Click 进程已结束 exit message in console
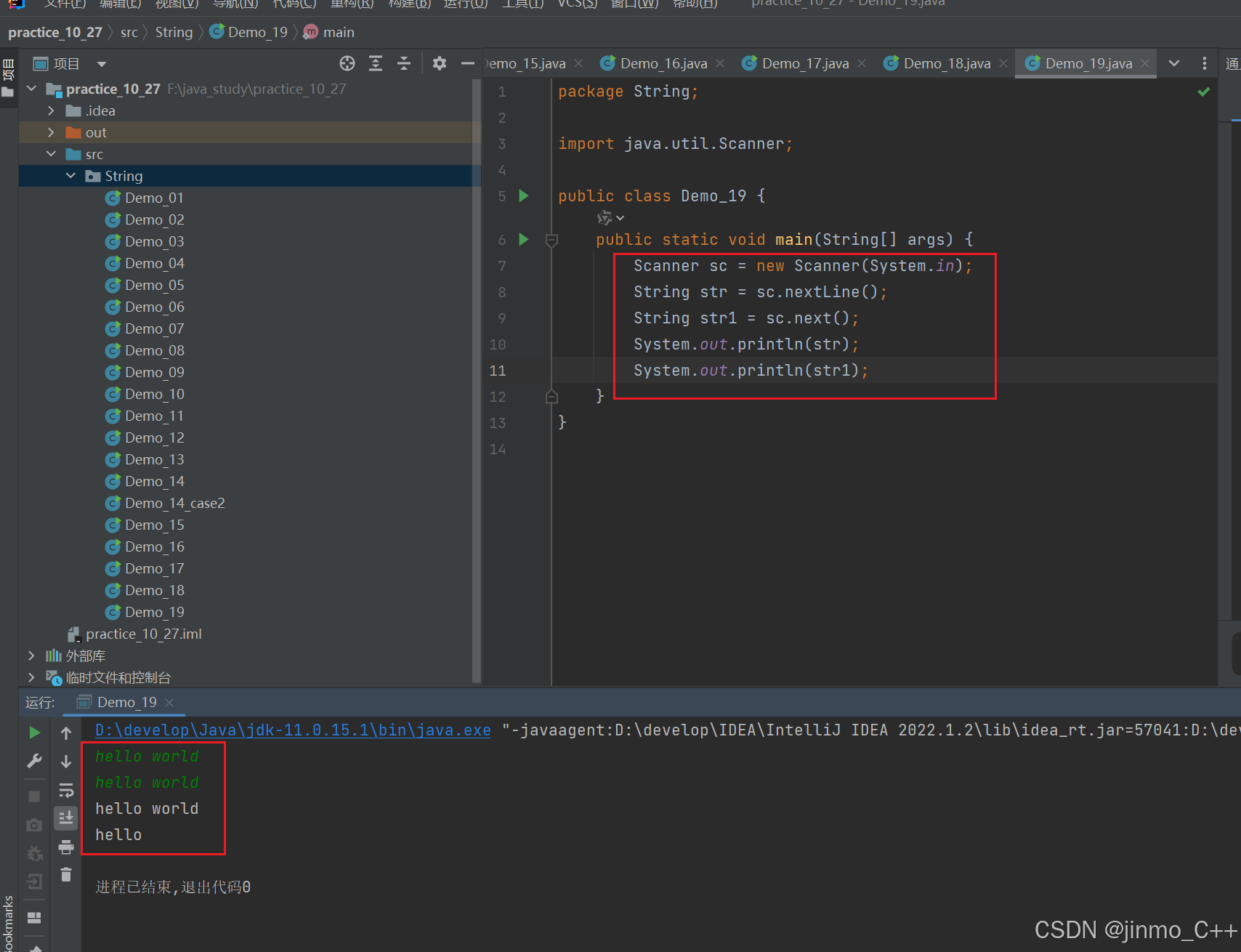The image size is (1241, 952). click(173, 887)
